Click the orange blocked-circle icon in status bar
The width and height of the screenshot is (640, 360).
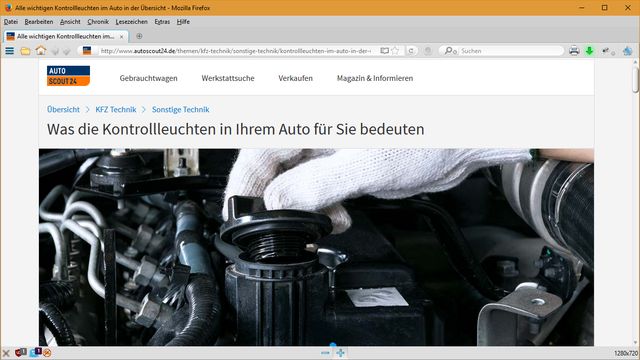[47, 353]
